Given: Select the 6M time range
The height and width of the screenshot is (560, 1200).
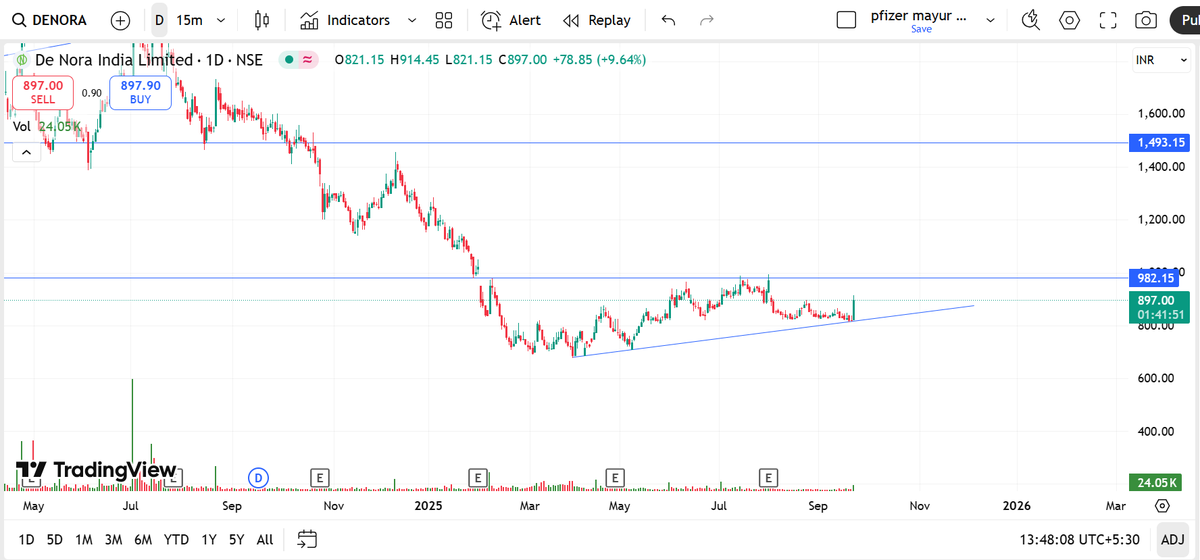Looking at the screenshot, I should [143, 539].
